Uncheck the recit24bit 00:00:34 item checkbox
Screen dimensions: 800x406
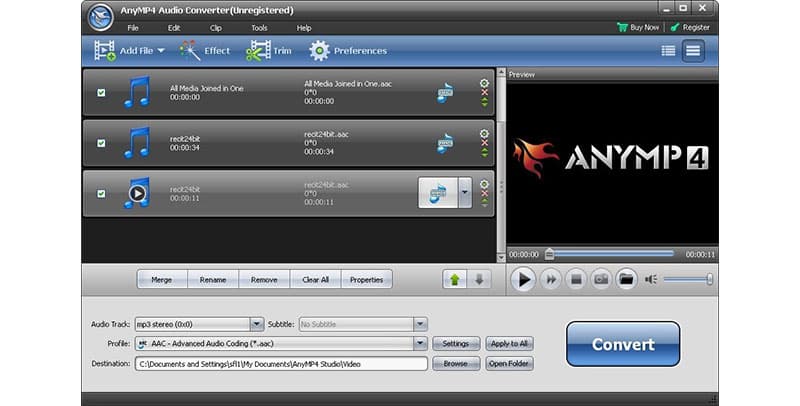[101, 143]
